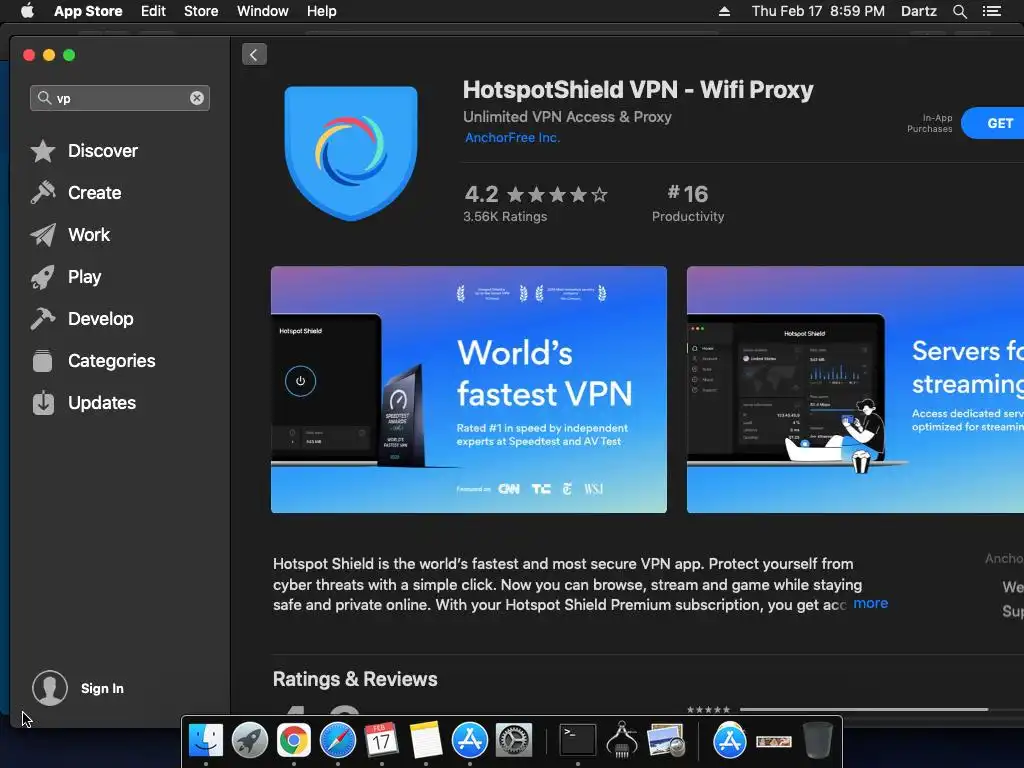Open the Store menu

(201, 11)
